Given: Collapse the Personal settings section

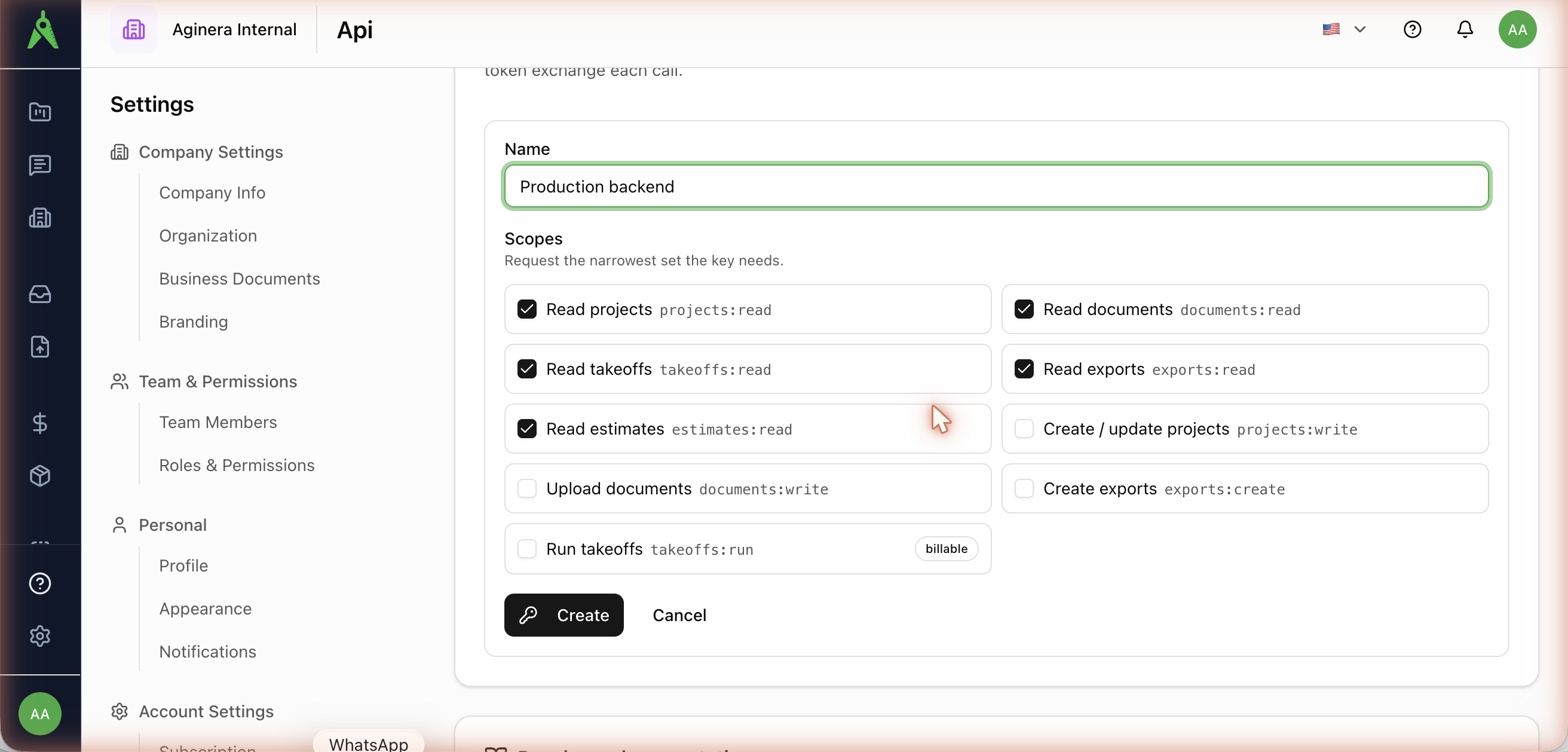Looking at the screenshot, I should [158, 525].
